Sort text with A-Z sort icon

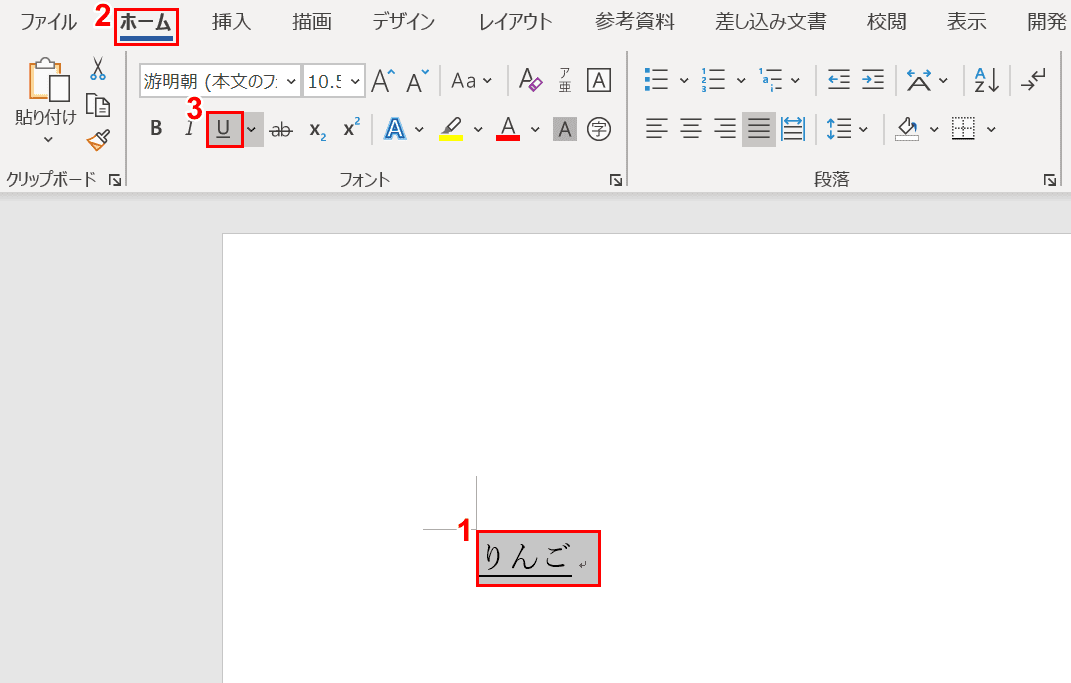(987, 81)
